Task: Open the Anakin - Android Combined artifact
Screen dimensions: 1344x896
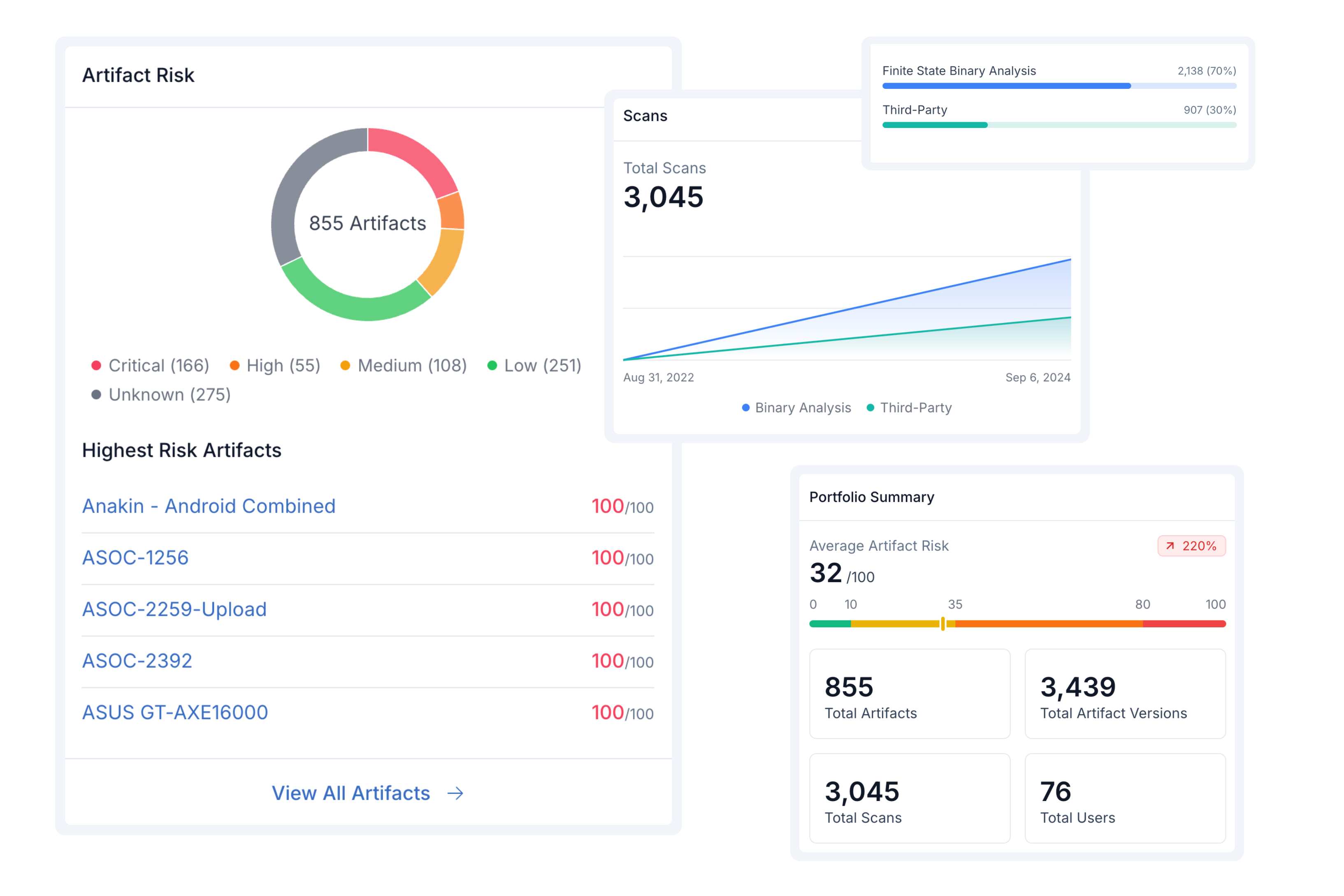Action: point(209,506)
